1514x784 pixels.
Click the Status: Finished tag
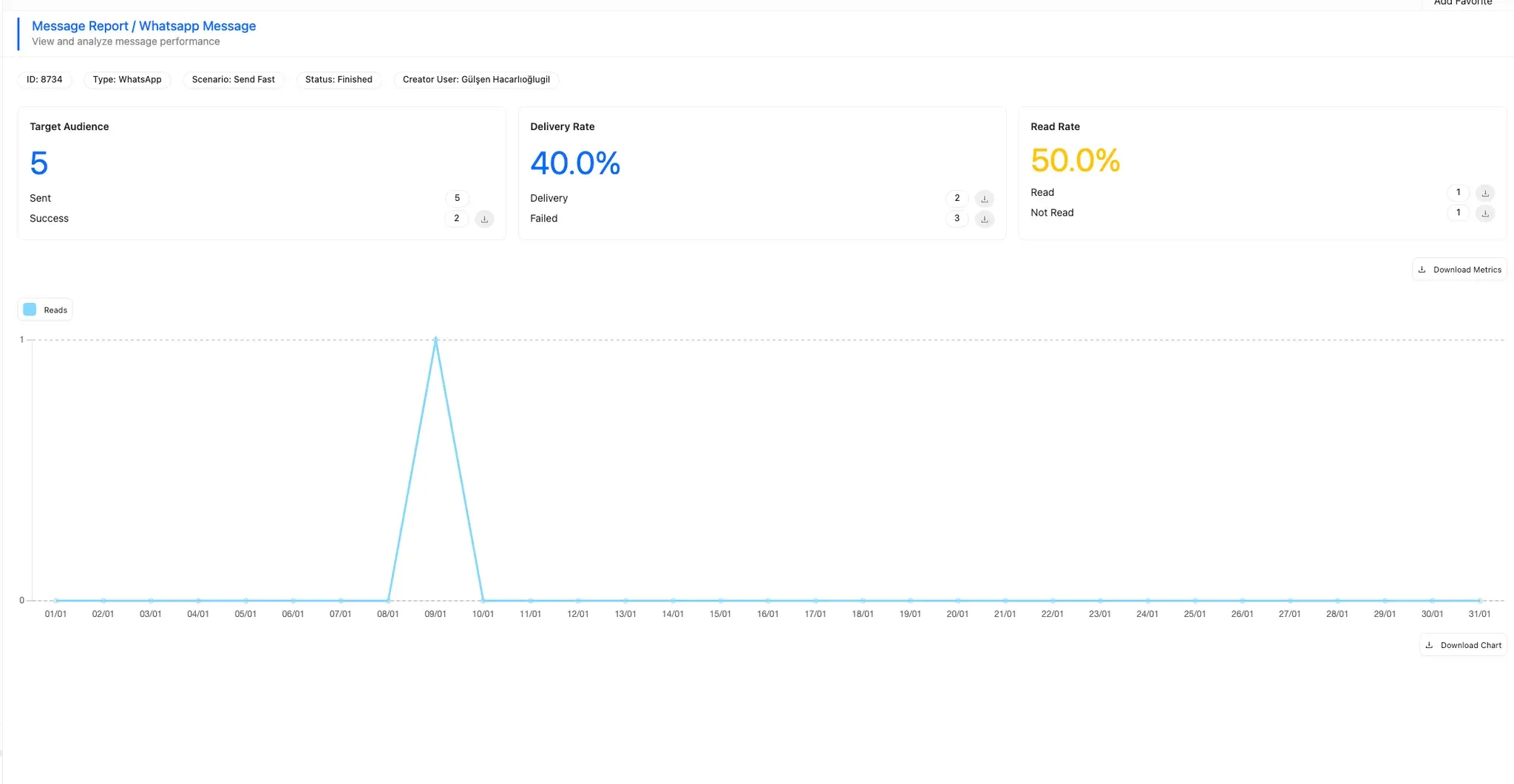[x=339, y=80]
